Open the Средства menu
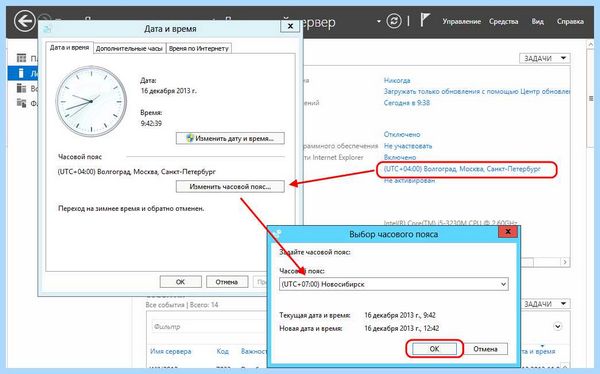 503,21
